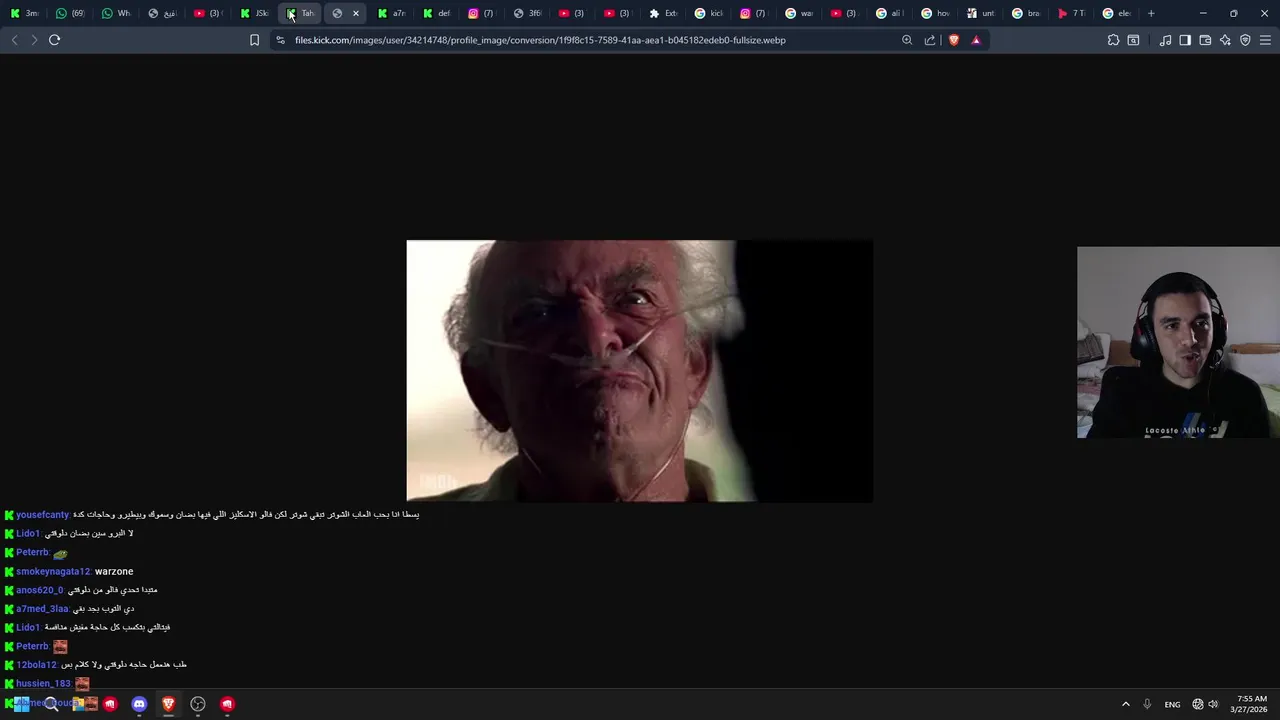Image resolution: width=1280 pixels, height=720 pixels.
Task: Switch to the first Instagram (7) tab
Action: tap(482, 13)
